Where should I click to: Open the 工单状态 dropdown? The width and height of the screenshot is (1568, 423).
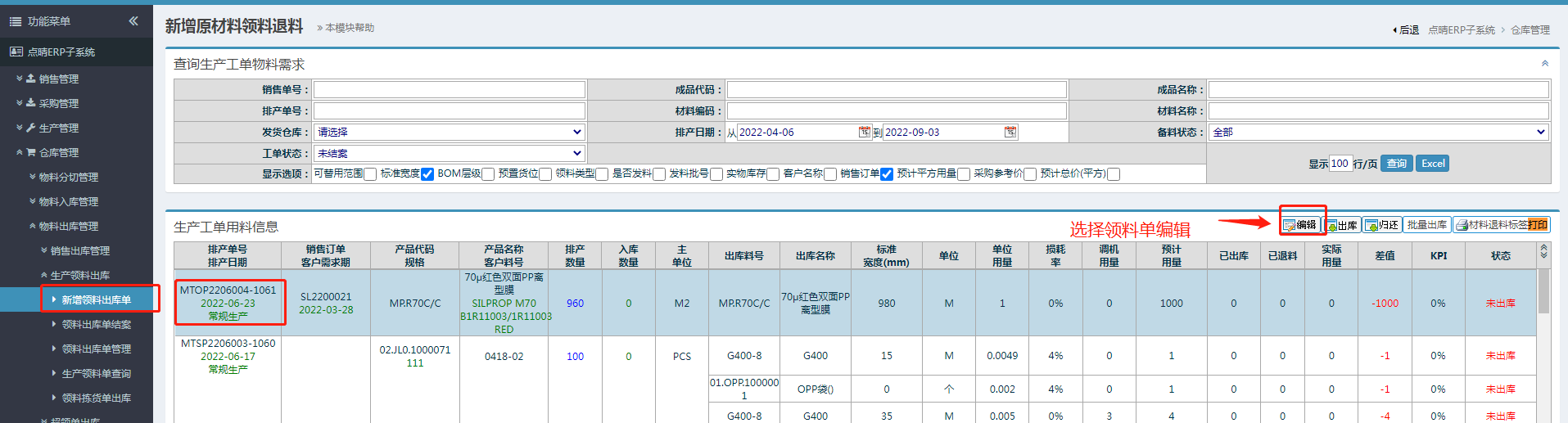tap(449, 154)
